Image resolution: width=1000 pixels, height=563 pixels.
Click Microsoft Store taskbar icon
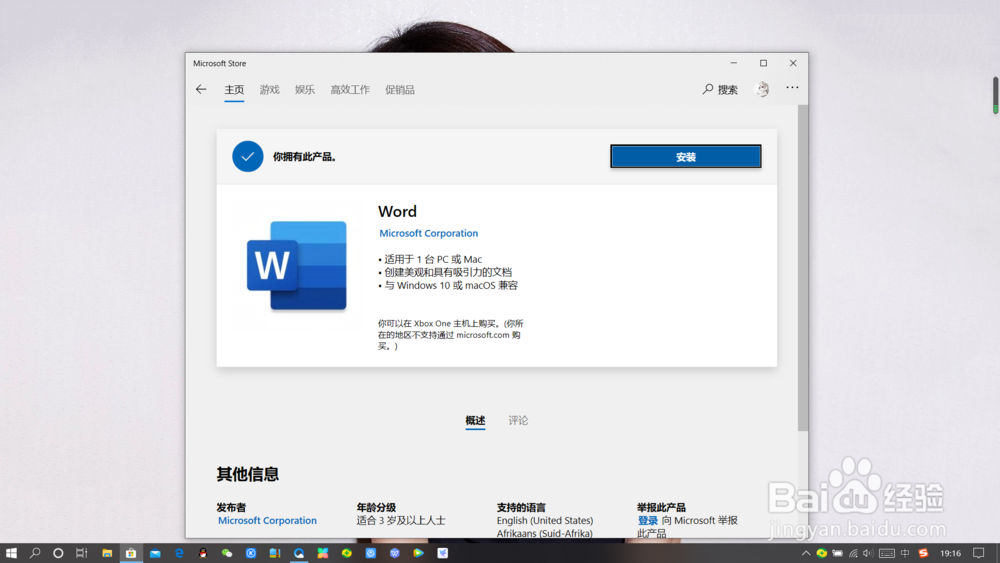131,553
